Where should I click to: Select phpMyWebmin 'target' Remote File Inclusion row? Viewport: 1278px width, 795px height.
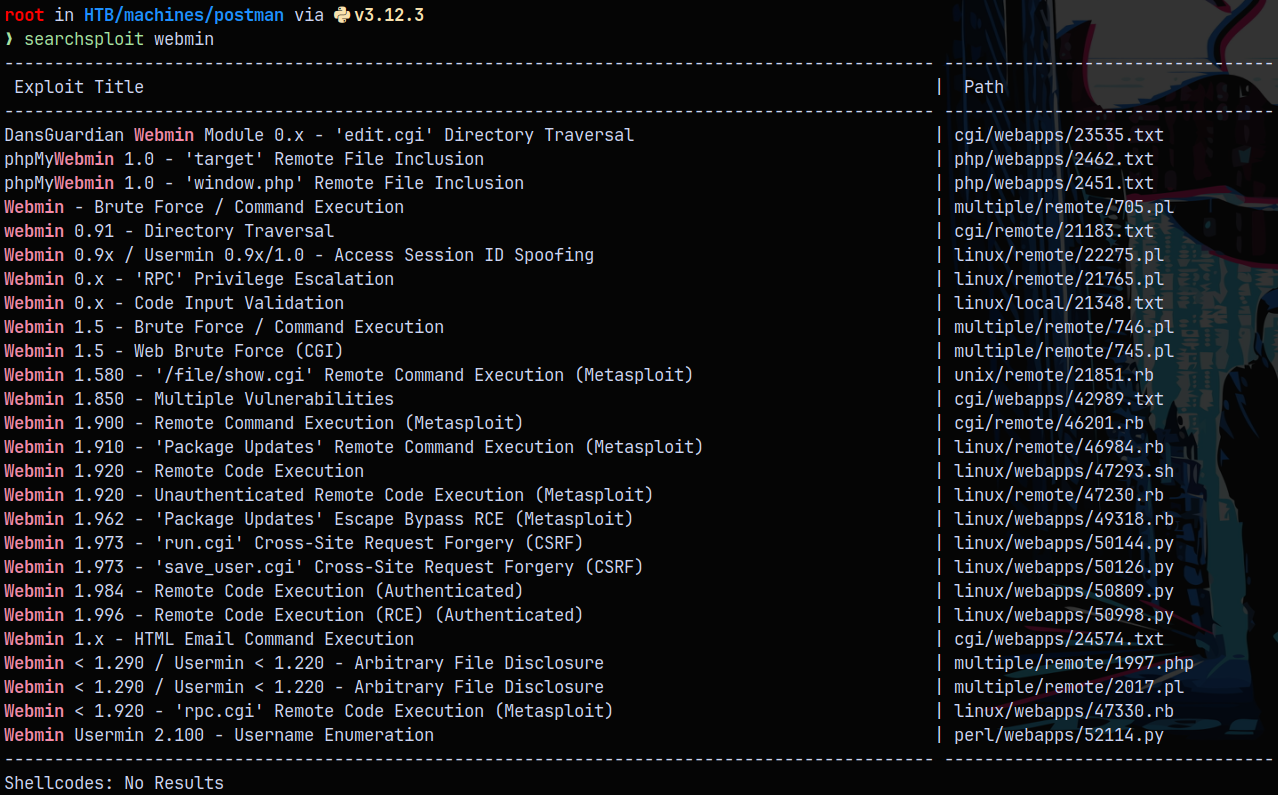tap(244, 159)
